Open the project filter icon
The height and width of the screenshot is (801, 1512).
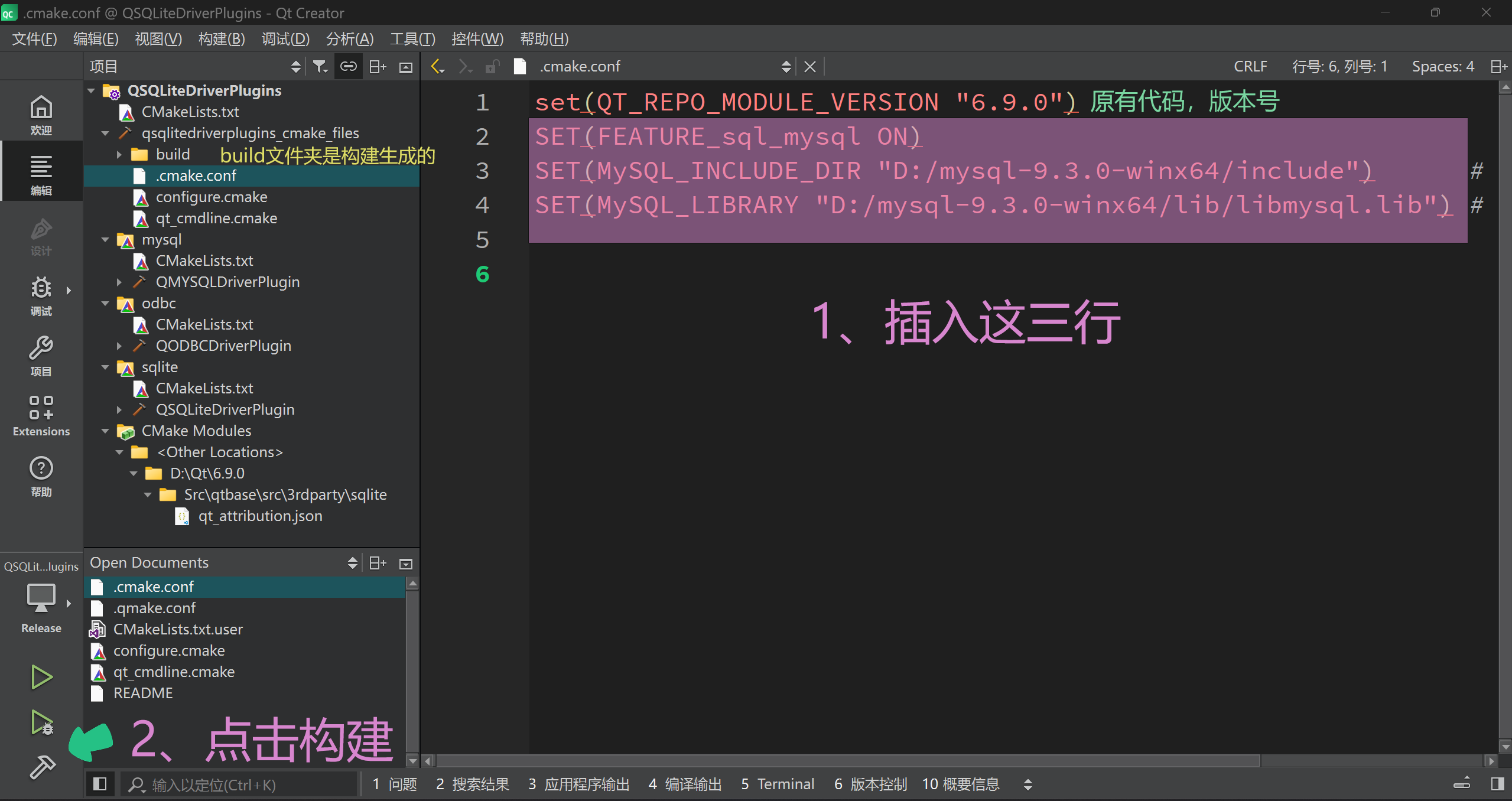click(321, 66)
